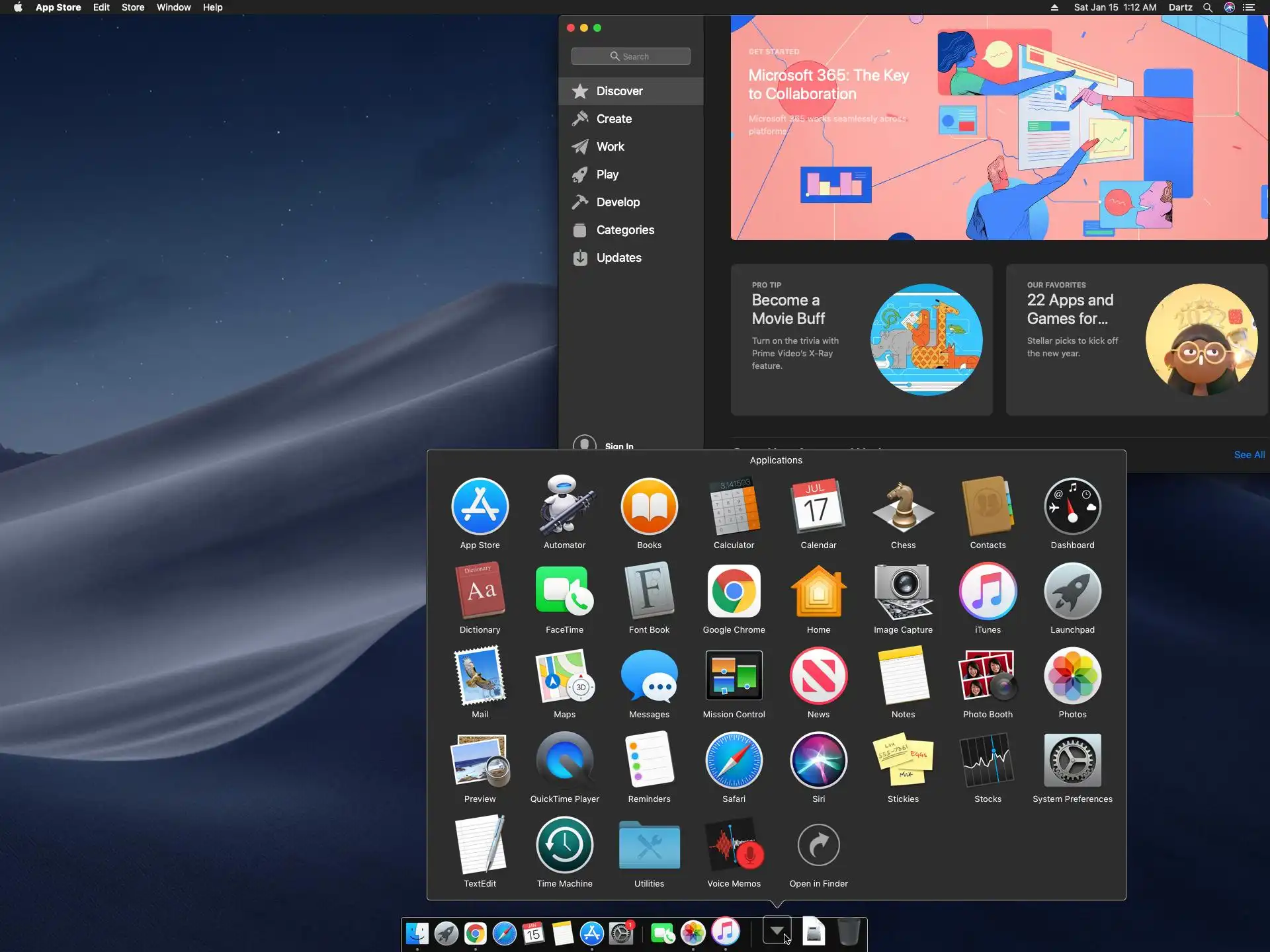The image size is (1270, 952).
Task: Click Open in Finder arrow
Action: tap(818, 846)
